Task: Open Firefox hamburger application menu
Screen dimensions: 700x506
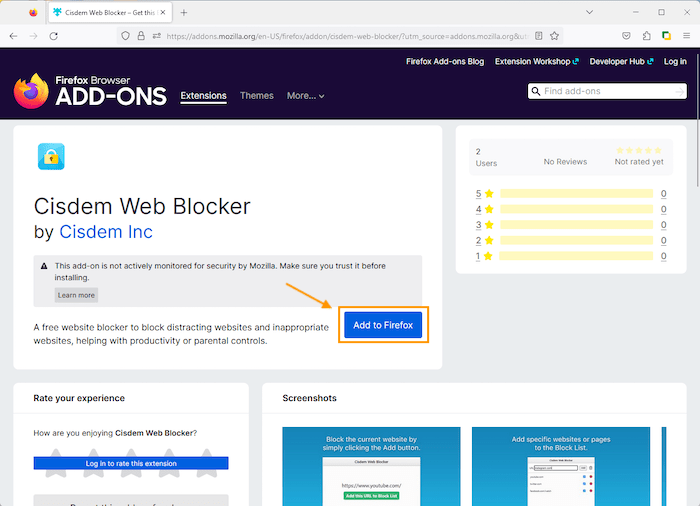Action: click(686, 35)
